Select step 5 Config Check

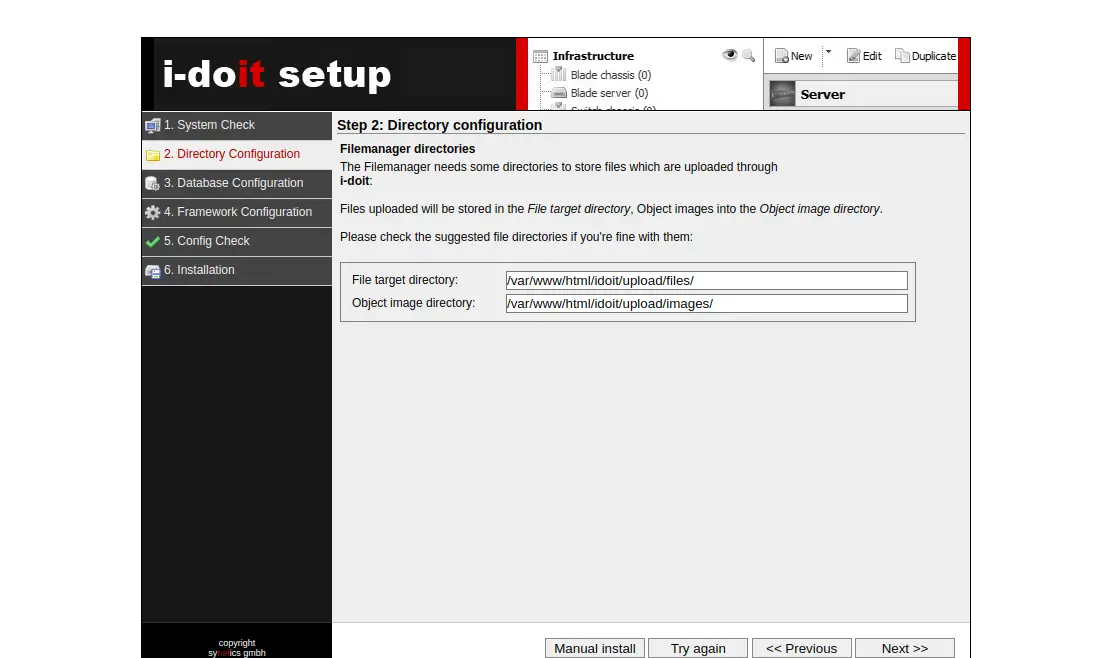coord(237,241)
